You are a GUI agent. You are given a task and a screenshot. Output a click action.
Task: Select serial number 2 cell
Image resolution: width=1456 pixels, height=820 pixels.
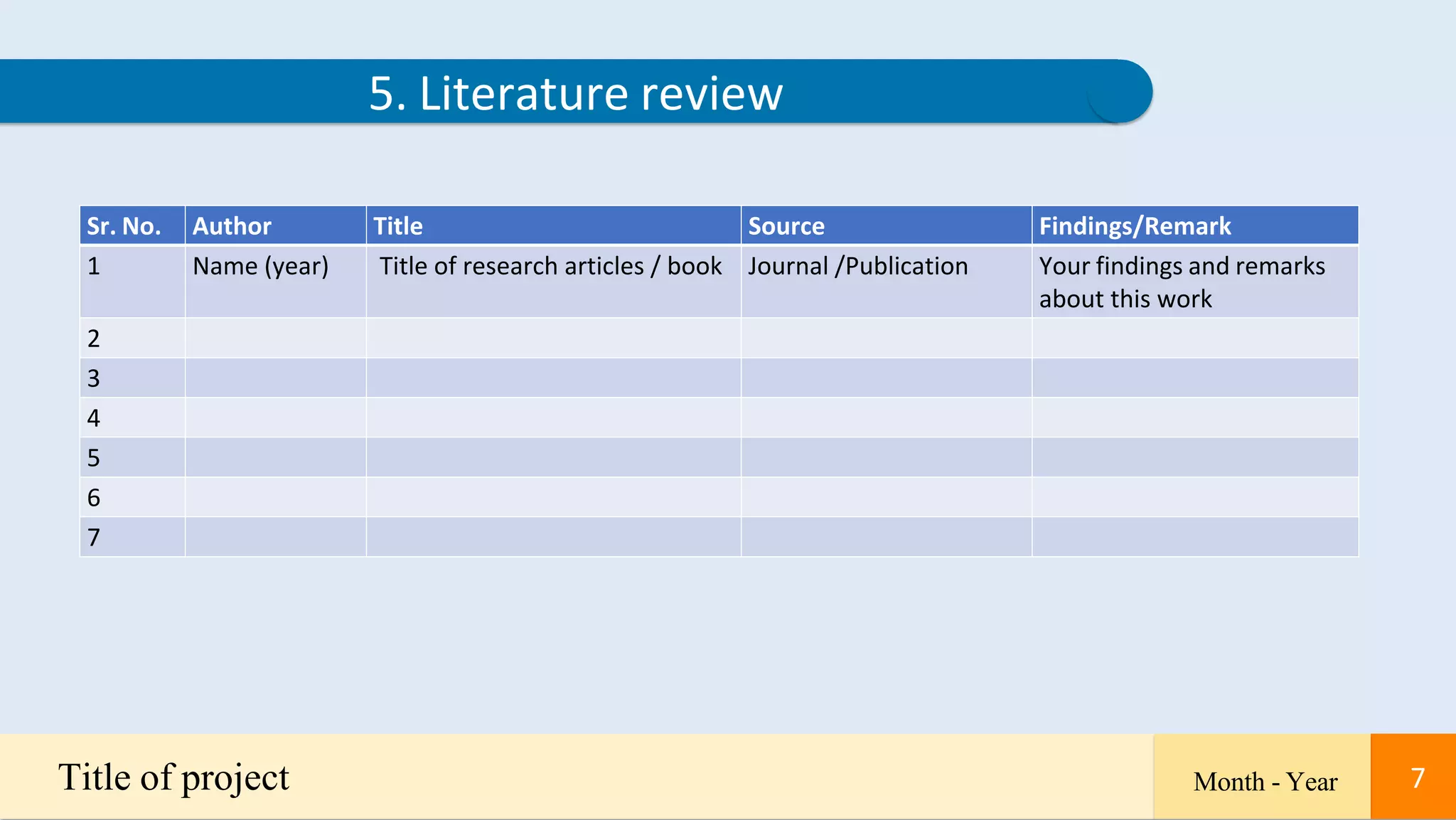(132, 338)
